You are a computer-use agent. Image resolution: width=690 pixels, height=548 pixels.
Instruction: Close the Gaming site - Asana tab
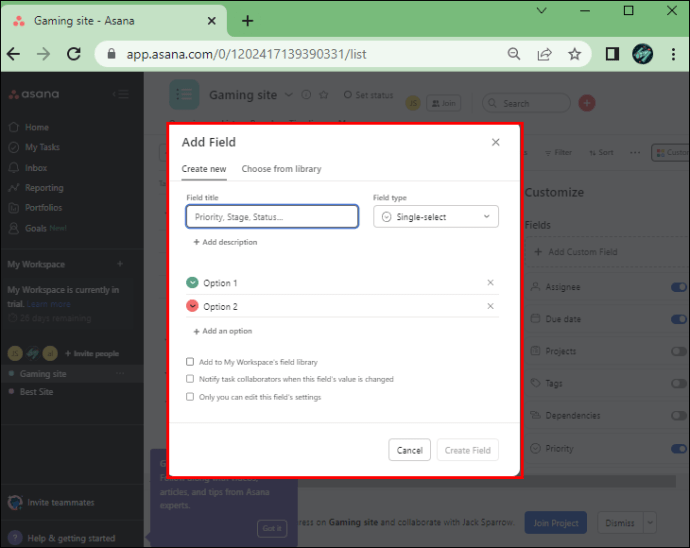tap(212, 21)
